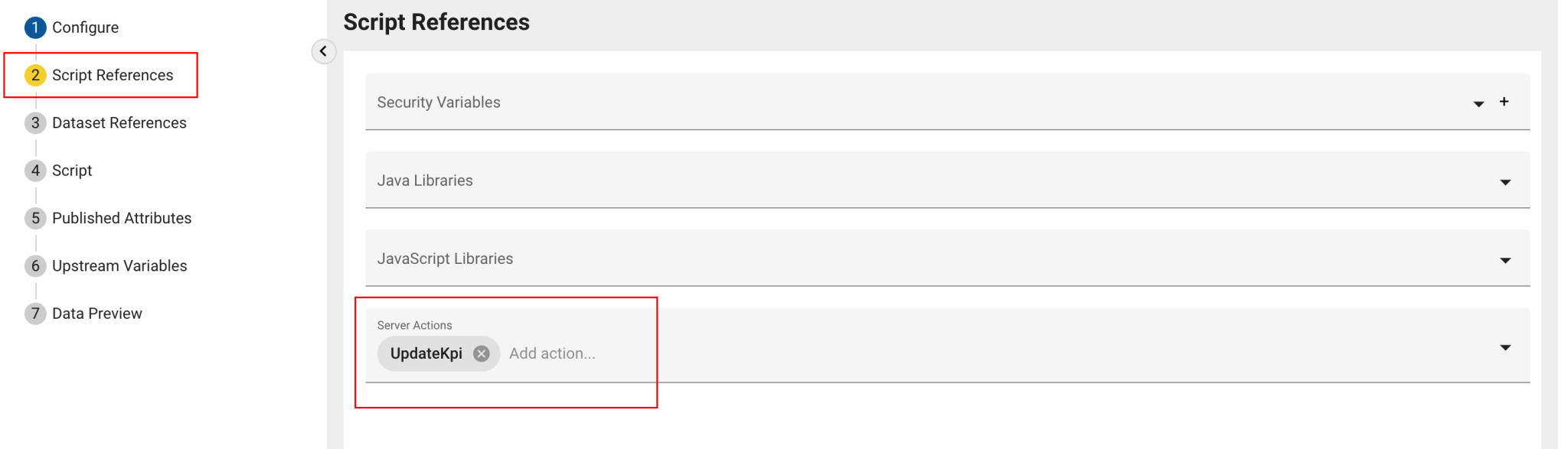Viewport: 1568px width, 449px height.
Task: Remove the UpdateKpi action chip
Action: (482, 353)
